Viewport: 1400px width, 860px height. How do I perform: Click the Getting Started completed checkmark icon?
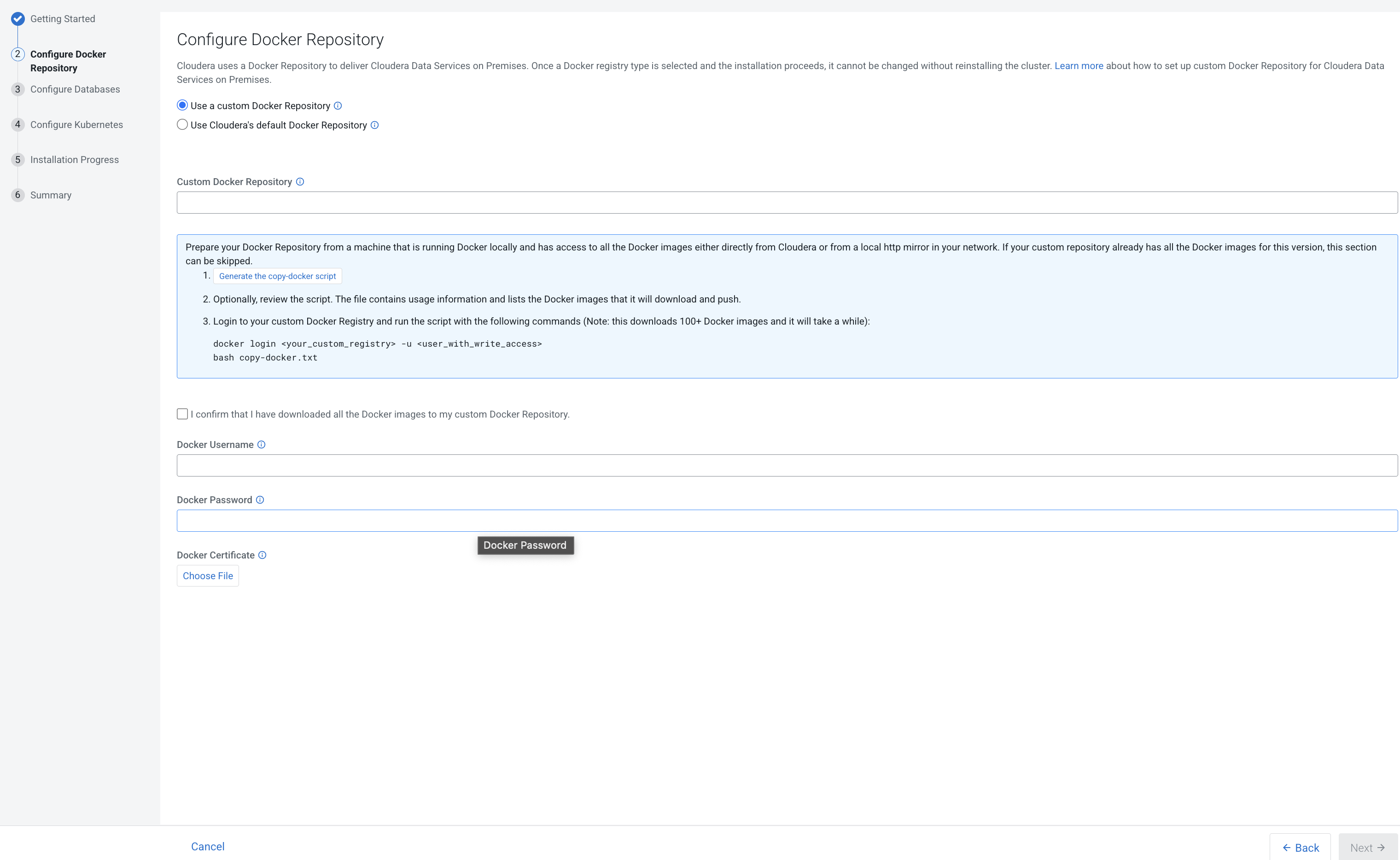click(17, 19)
